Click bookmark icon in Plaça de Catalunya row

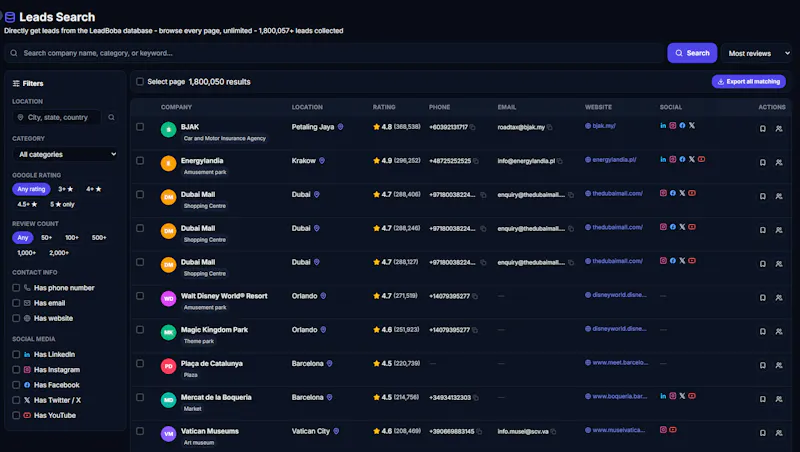click(x=762, y=365)
